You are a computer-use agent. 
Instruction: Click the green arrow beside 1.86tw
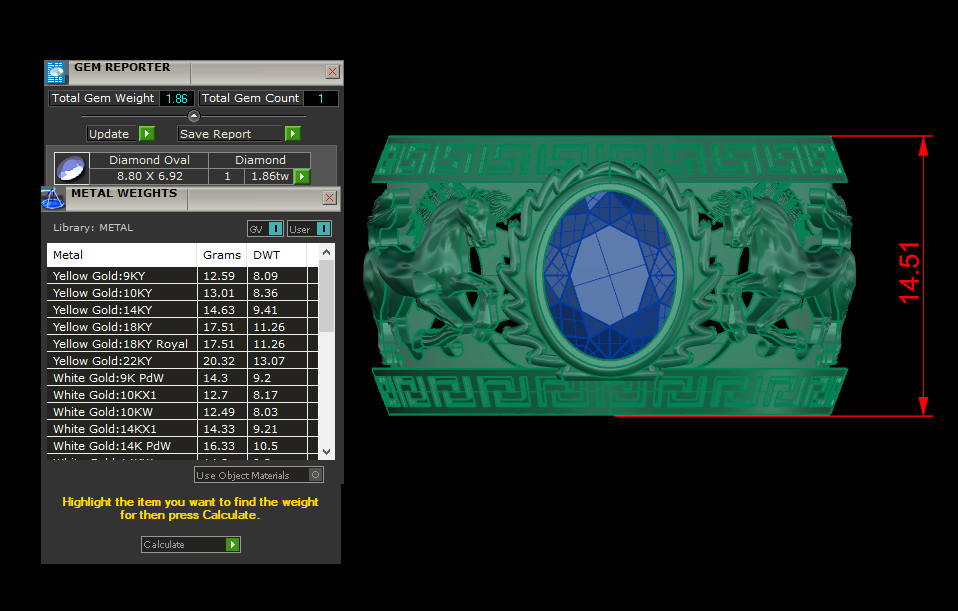(301, 176)
